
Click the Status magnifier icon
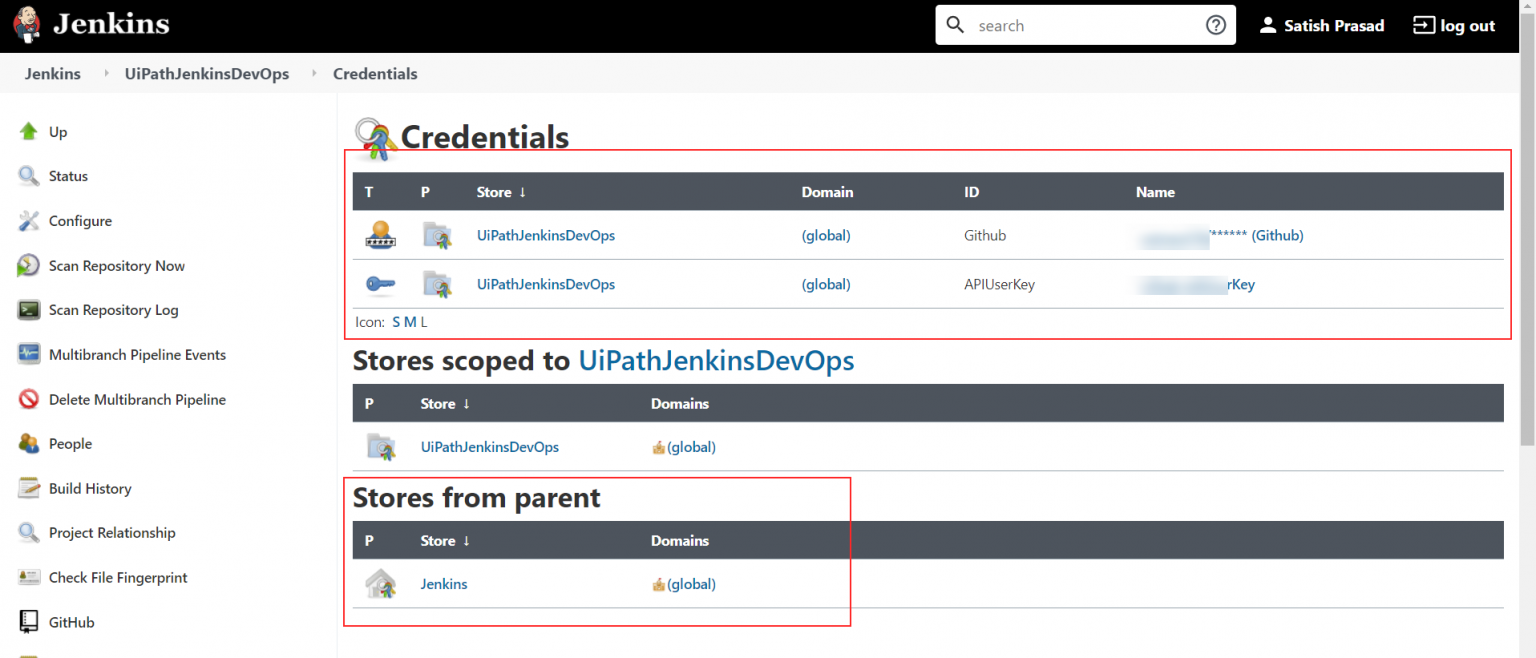point(29,176)
